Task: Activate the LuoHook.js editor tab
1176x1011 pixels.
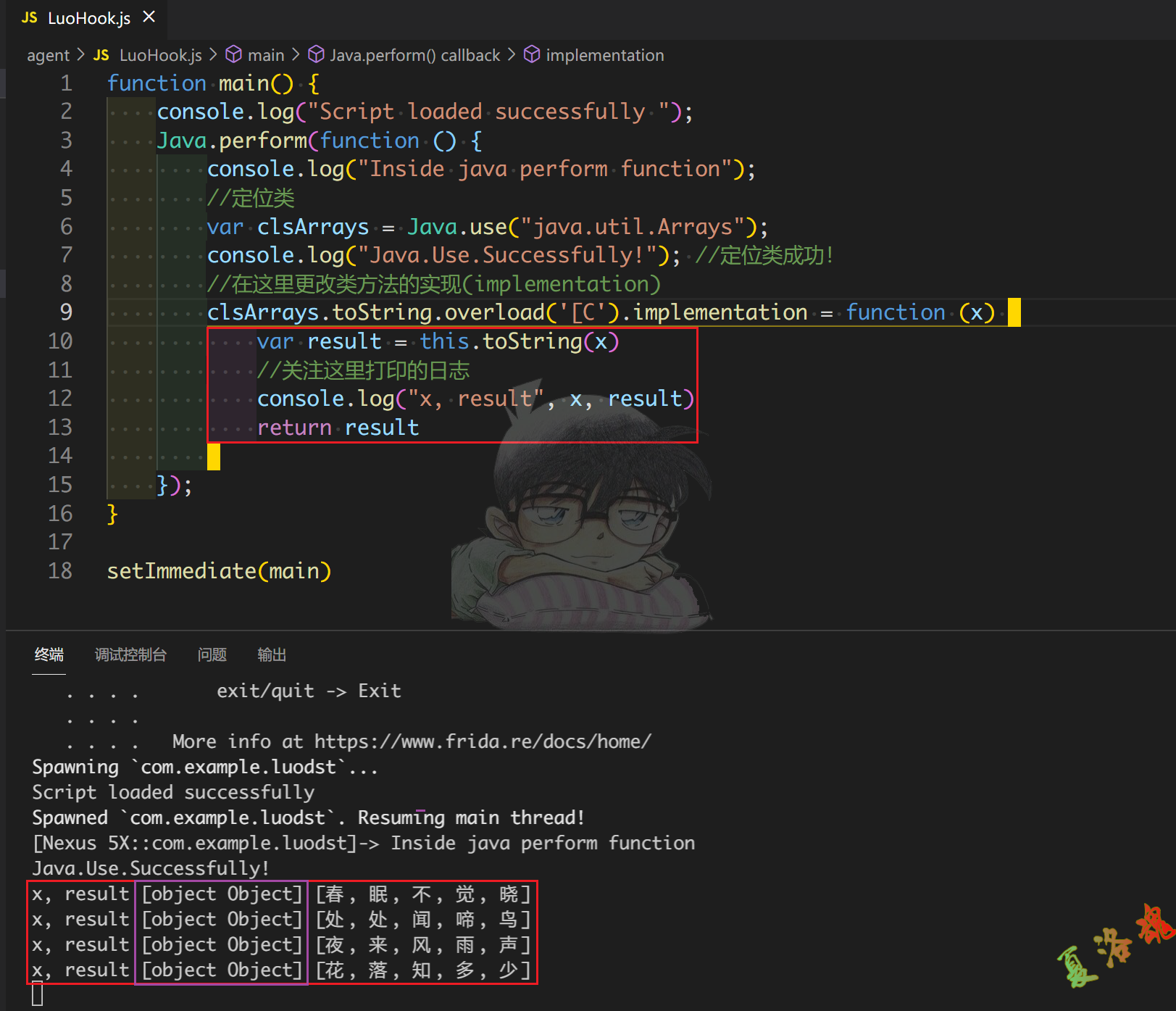Action: pos(88,18)
